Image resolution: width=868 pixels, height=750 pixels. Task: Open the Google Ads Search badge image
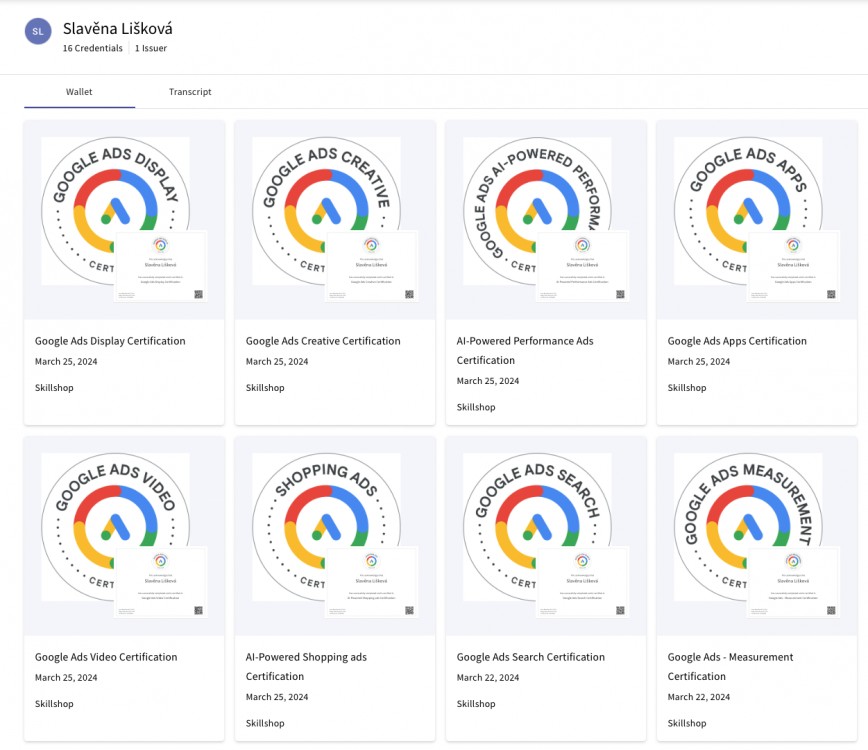pos(537,527)
